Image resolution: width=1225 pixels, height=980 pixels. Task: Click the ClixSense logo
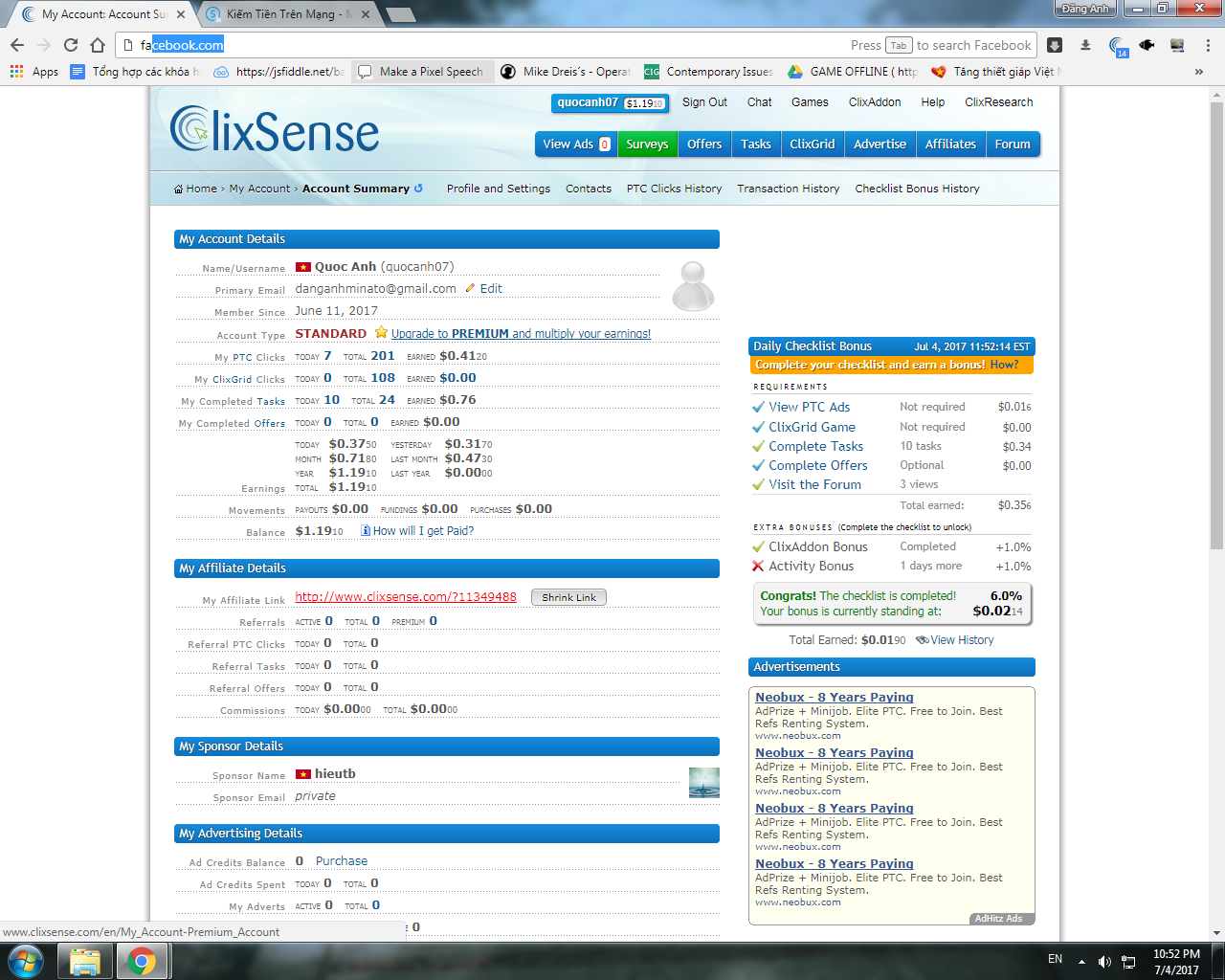pyautogui.click(x=275, y=130)
